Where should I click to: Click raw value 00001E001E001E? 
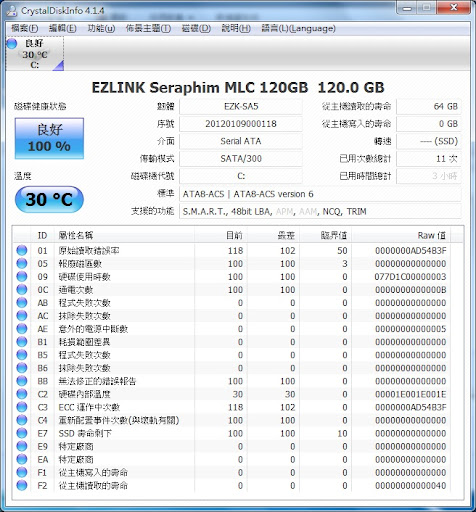point(410,394)
